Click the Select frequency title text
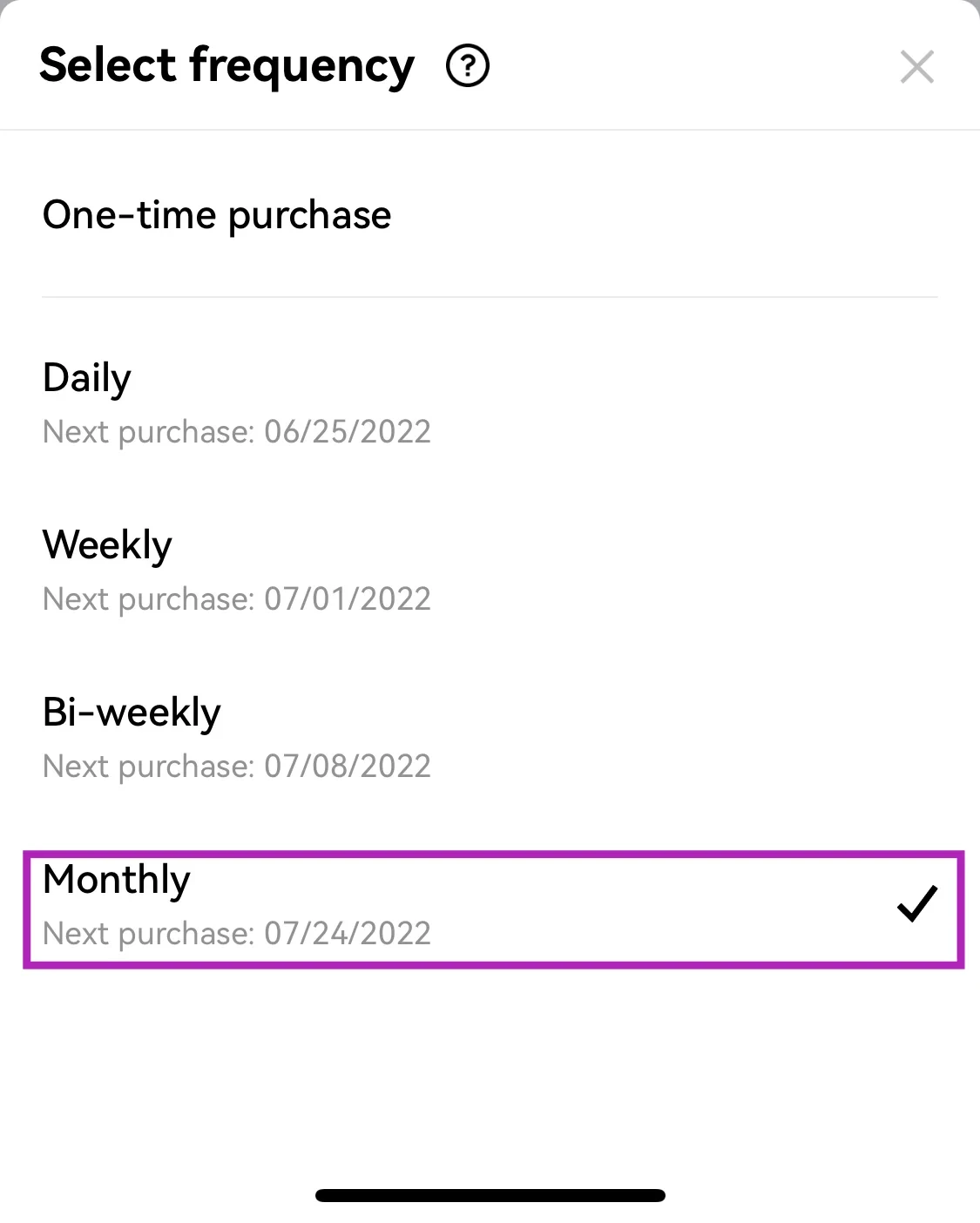The height and width of the screenshot is (1223, 980). (227, 66)
